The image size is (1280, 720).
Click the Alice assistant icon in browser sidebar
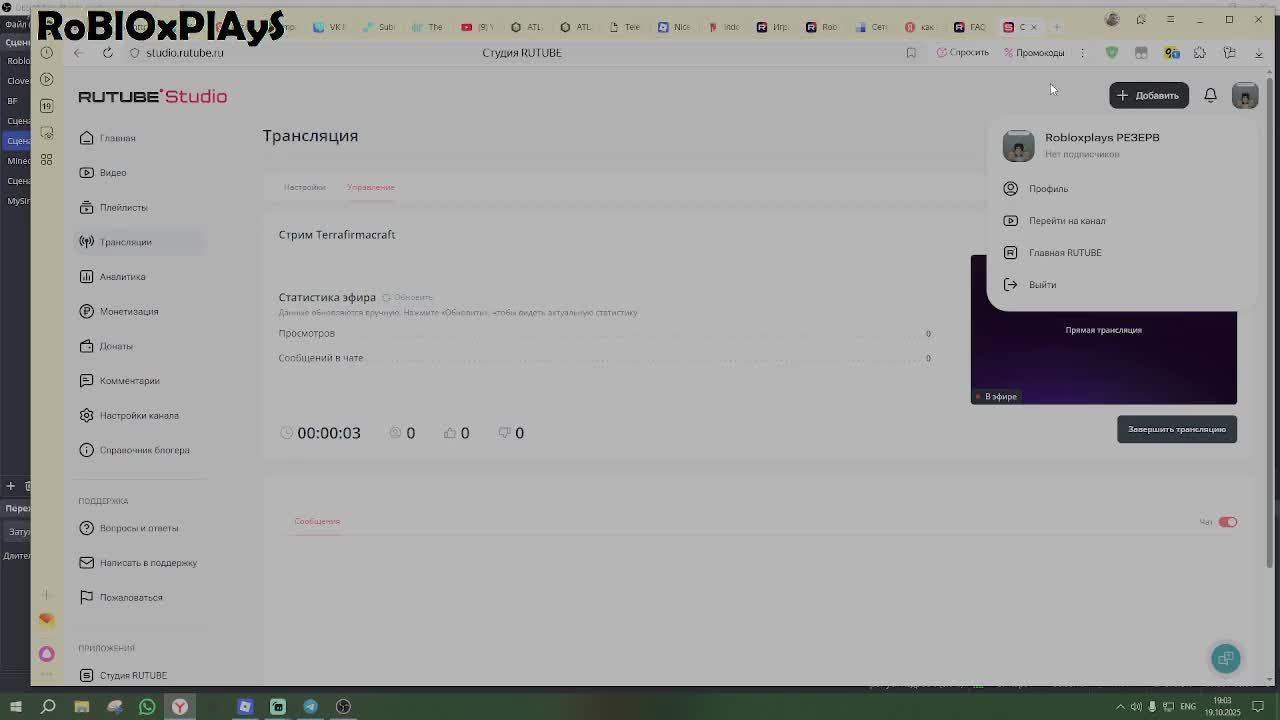pos(47,654)
